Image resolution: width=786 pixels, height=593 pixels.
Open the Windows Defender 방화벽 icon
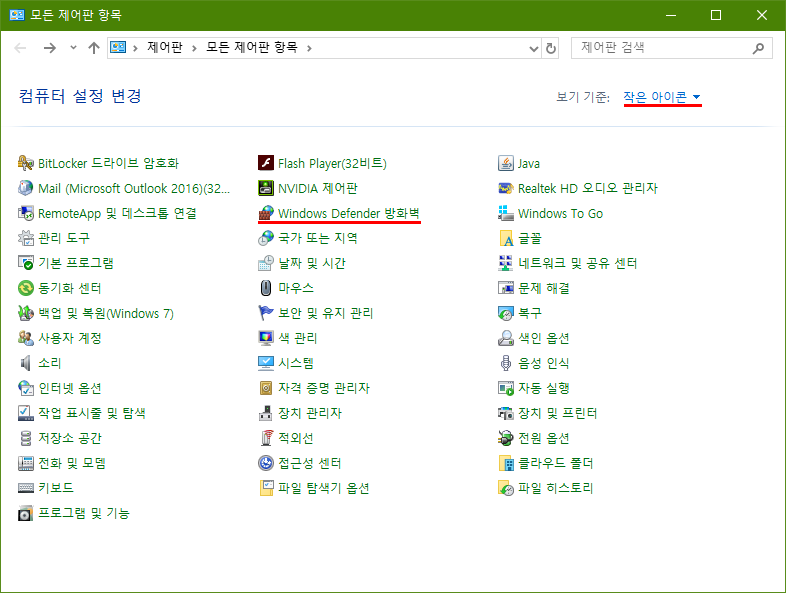point(266,213)
